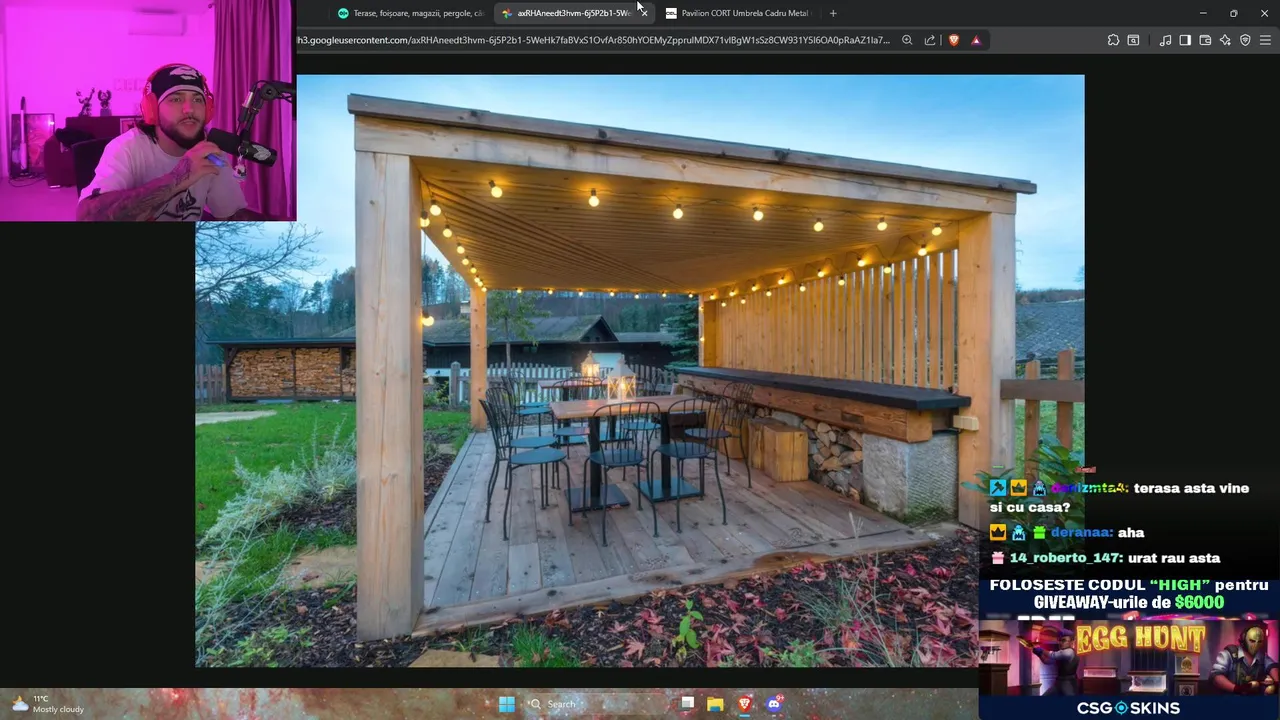Viewport: 1280px width, 720px height.
Task: Click the share page icon
Action: (930, 40)
